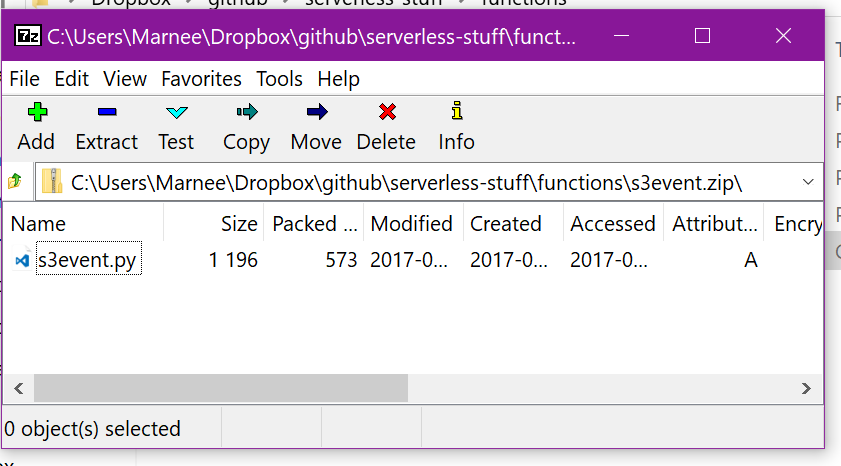Image resolution: width=841 pixels, height=466 pixels.
Task: Open the Favorites menu
Action: tap(201, 79)
